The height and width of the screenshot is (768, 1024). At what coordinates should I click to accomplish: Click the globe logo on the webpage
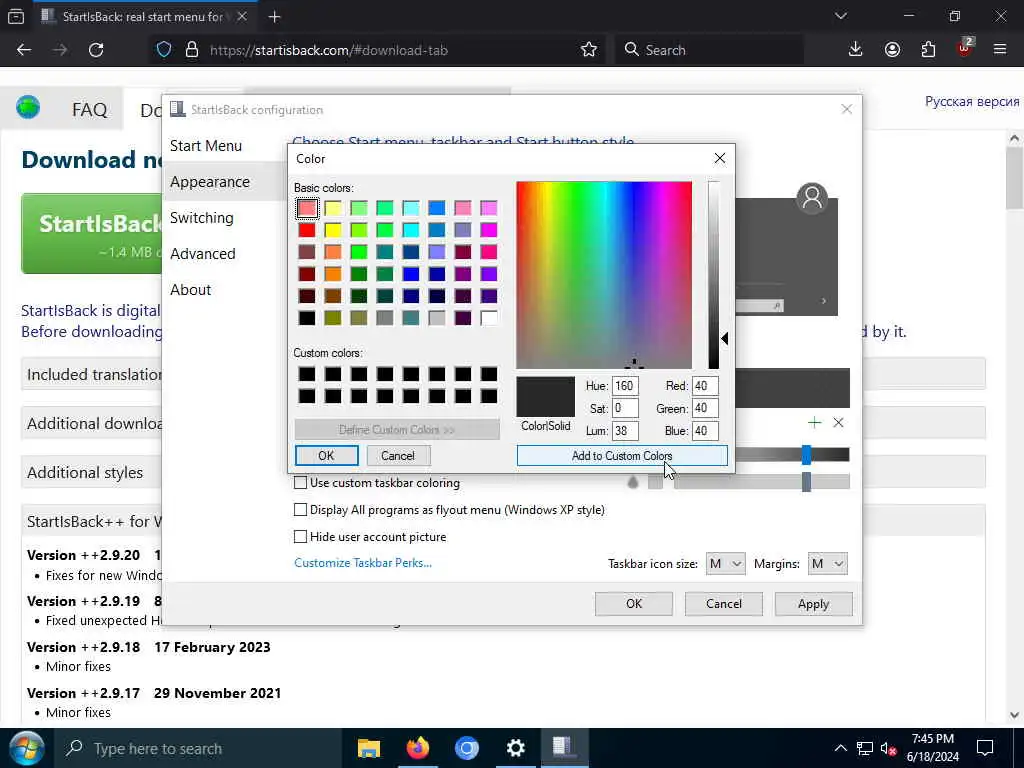pos(28,106)
